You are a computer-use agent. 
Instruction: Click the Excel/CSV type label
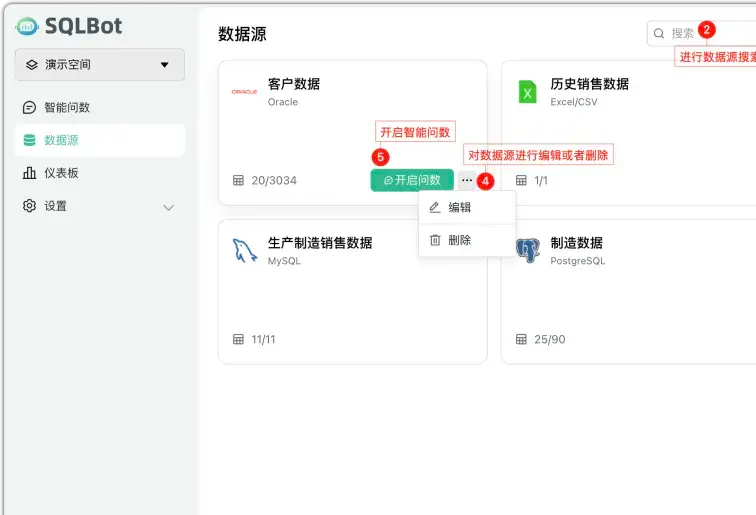(574, 102)
